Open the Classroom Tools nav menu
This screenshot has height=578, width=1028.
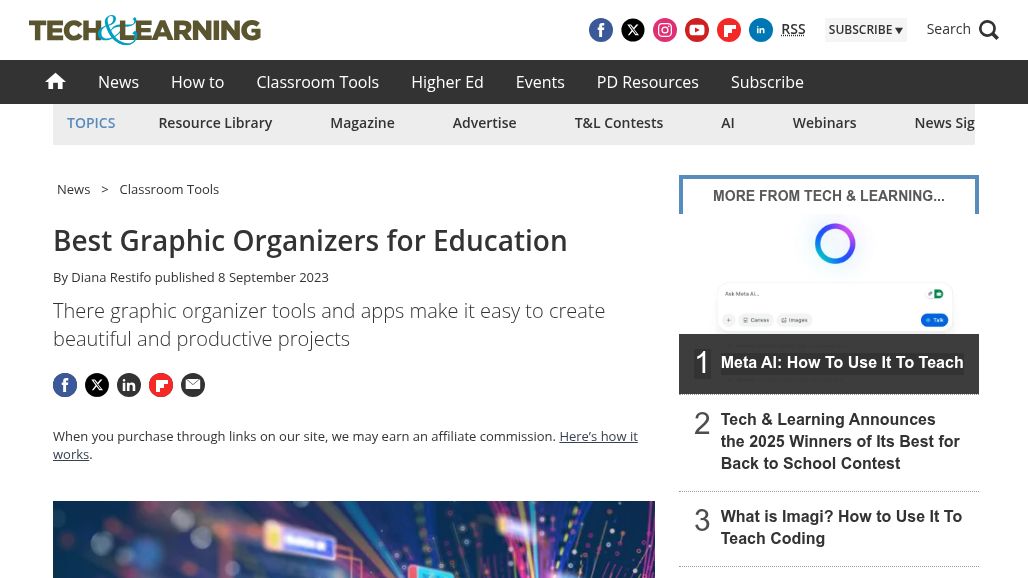[x=317, y=82]
